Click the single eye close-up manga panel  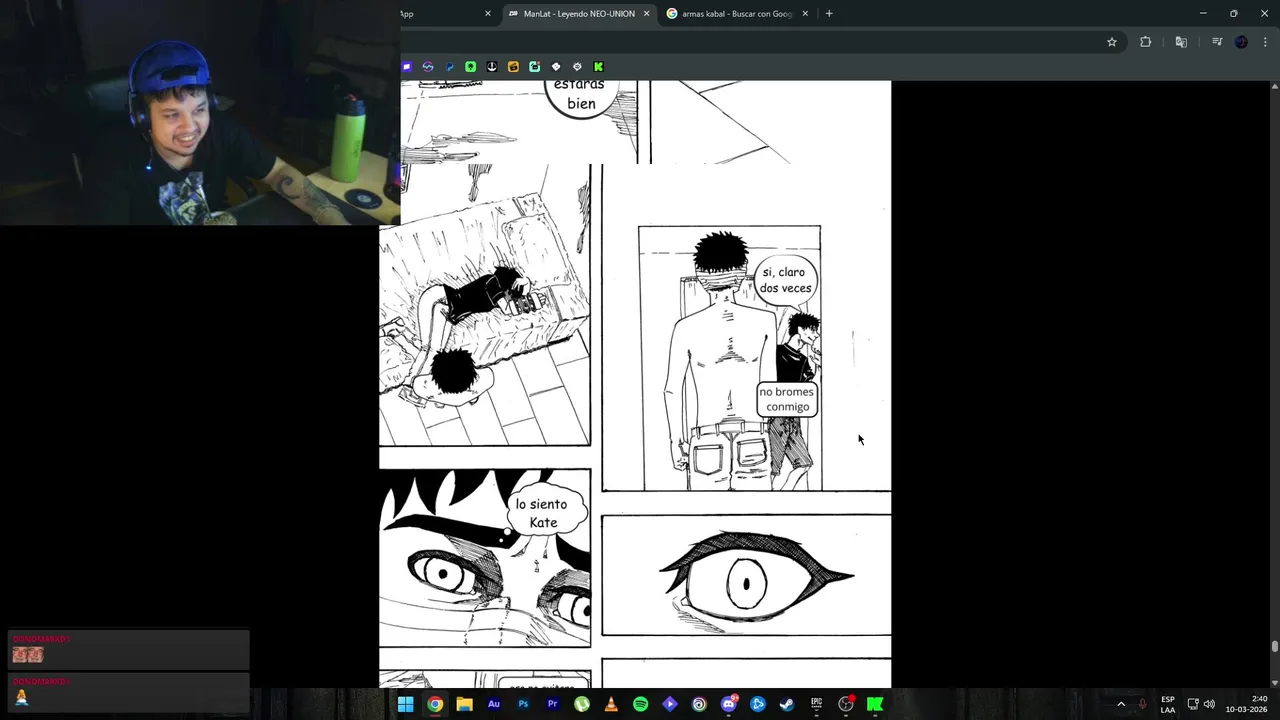(x=746, y=575)
